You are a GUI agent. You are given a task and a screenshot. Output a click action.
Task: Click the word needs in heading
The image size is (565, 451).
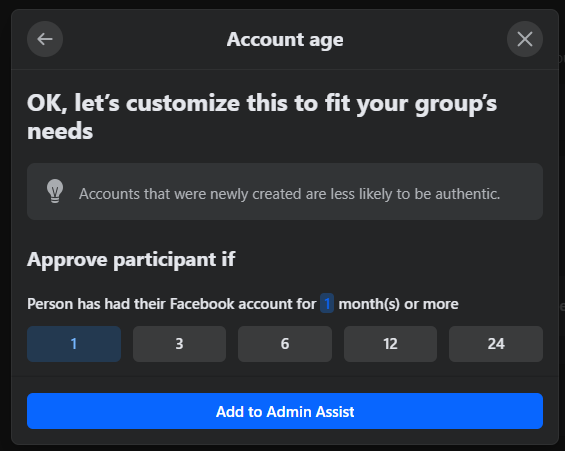pyautogui.click(x=60, y=131)
